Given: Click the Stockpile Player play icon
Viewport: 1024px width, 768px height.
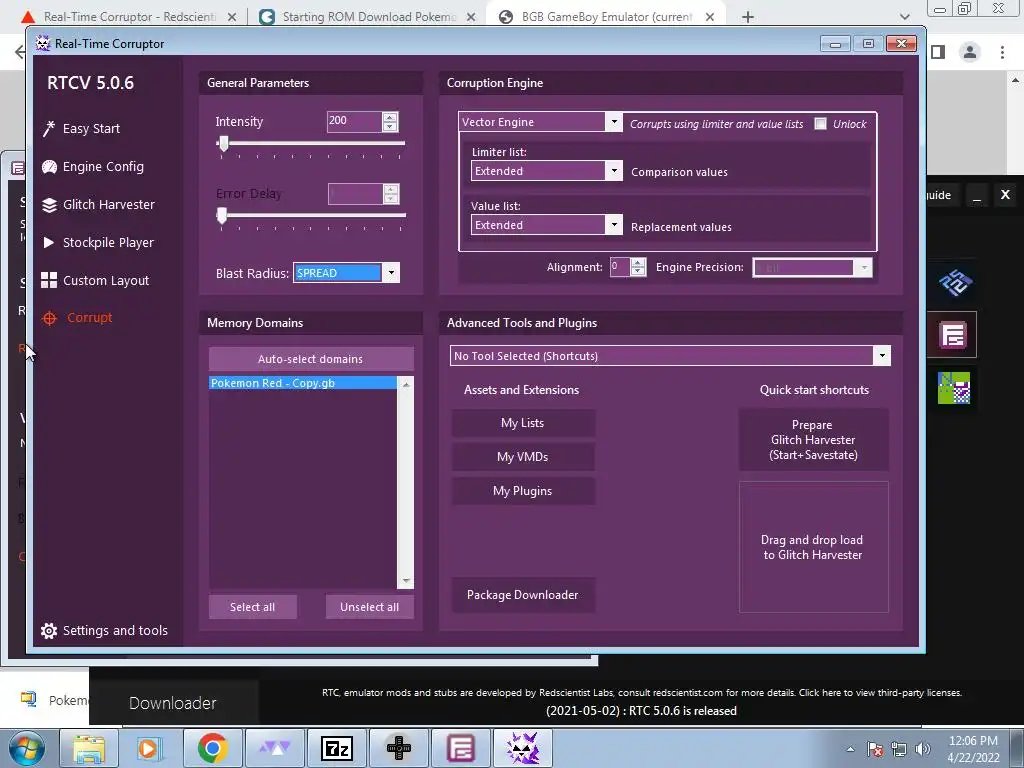Looking at the screenshot, I should click(x=48, y=242).
